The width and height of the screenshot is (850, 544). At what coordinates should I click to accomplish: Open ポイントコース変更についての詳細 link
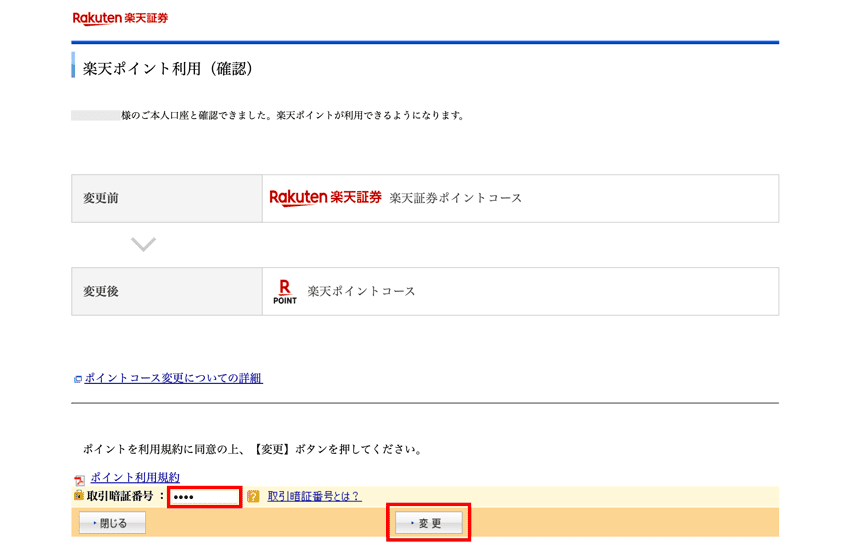pyautogui.click(x=173, y=378)
